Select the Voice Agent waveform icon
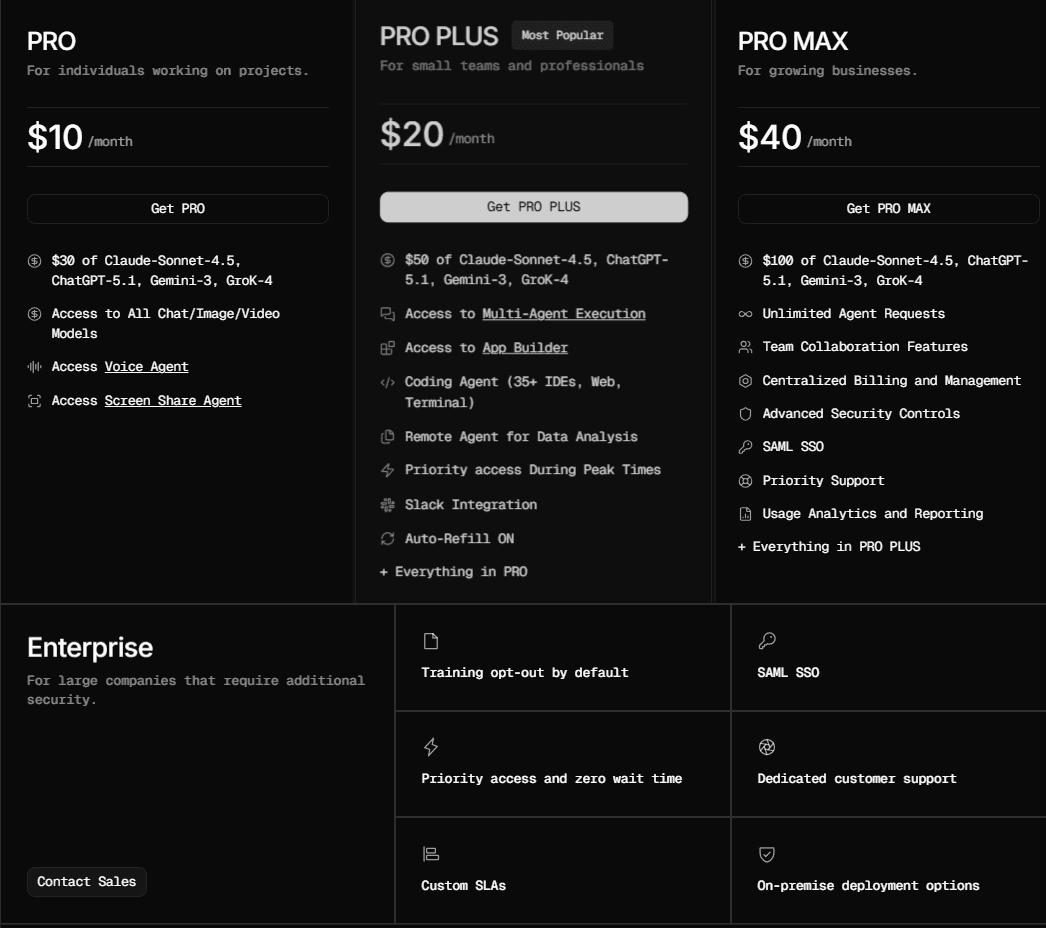The height and width of the screenshot is (928, 1046). coord(32,366)
